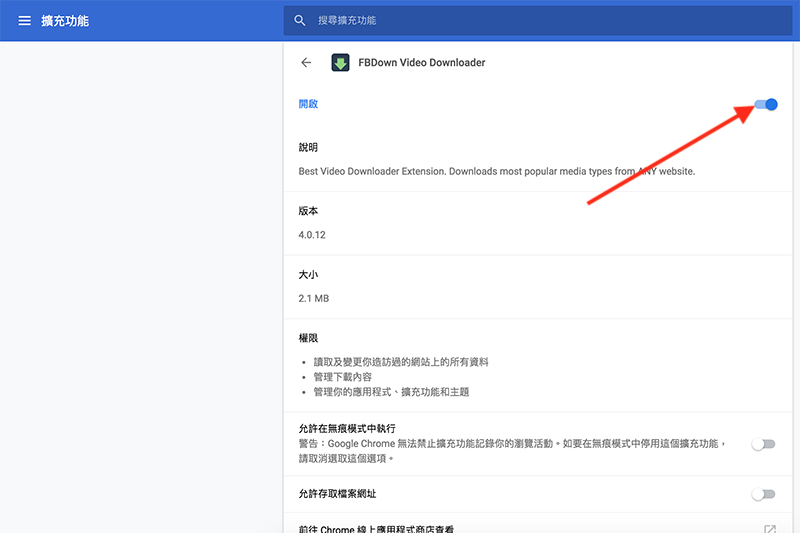Click the FBDown green download arrow icon
800x533 pixels.
(x=340, y=63)
